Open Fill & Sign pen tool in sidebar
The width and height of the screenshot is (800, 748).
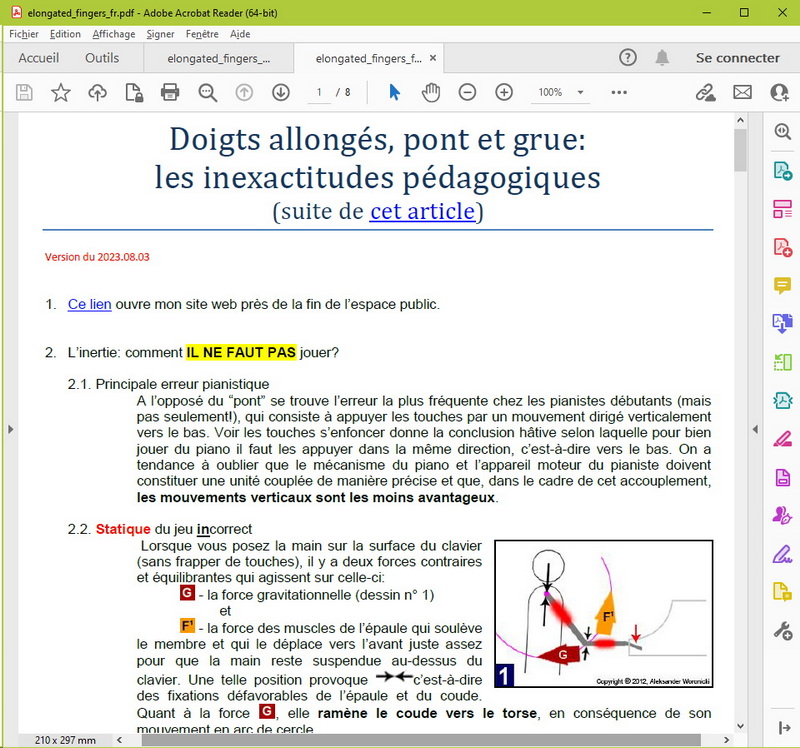782,553
